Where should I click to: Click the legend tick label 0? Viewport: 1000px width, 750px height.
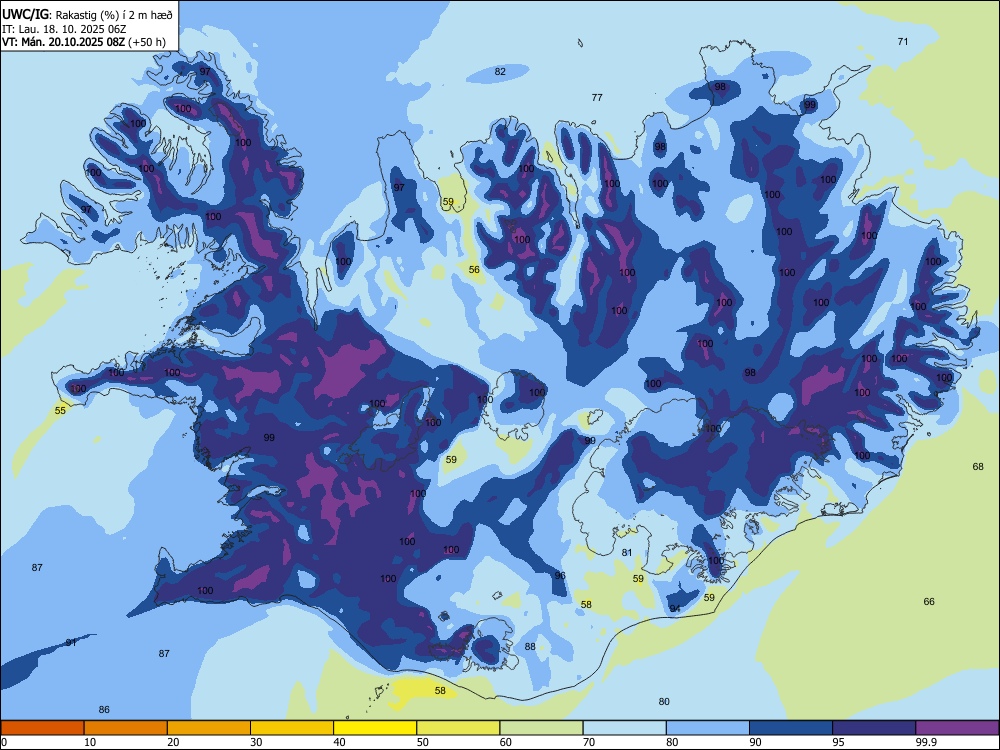coord(4,742)
